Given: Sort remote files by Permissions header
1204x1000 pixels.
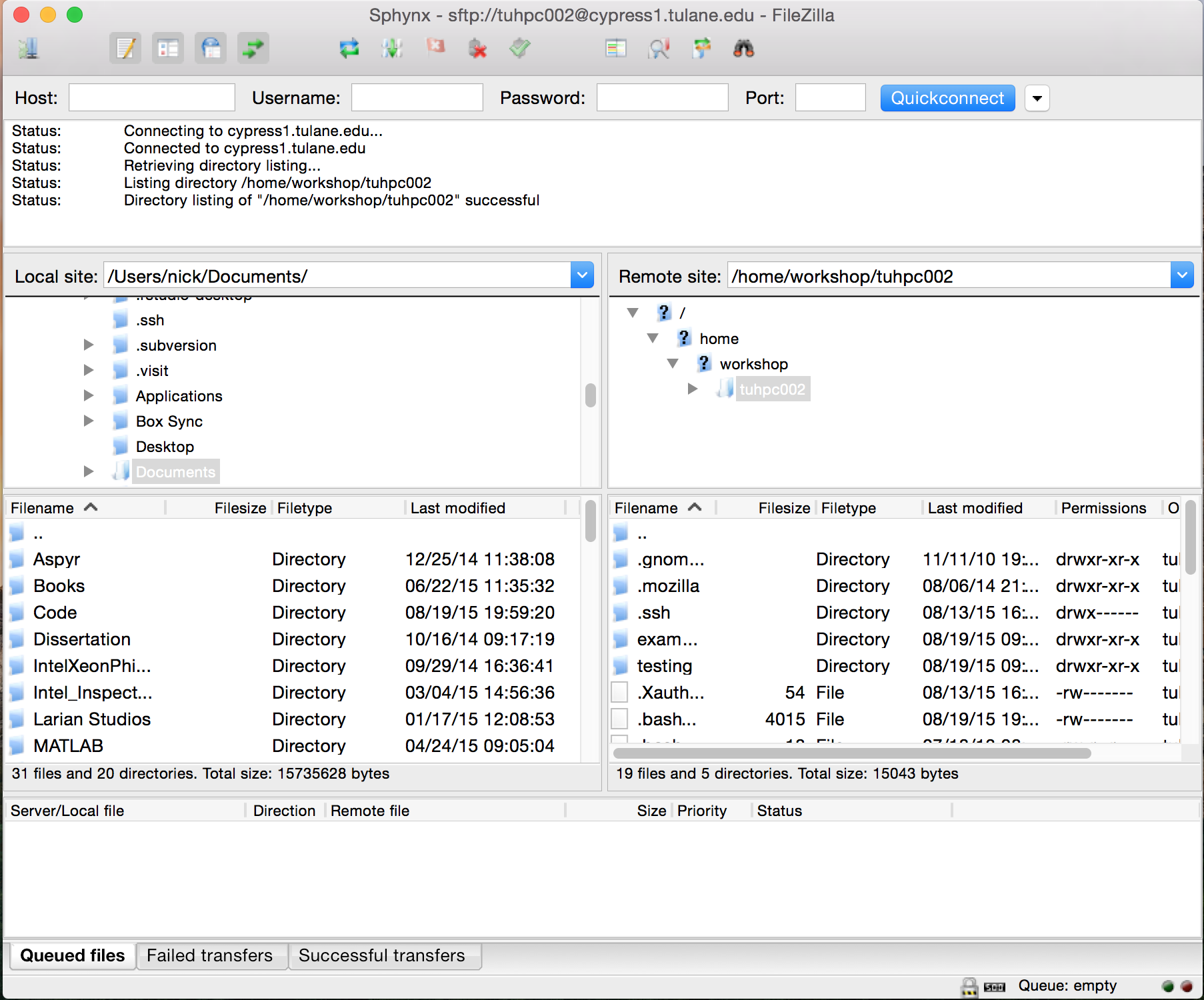Looking at the screenshot, I should point(1108,508).
